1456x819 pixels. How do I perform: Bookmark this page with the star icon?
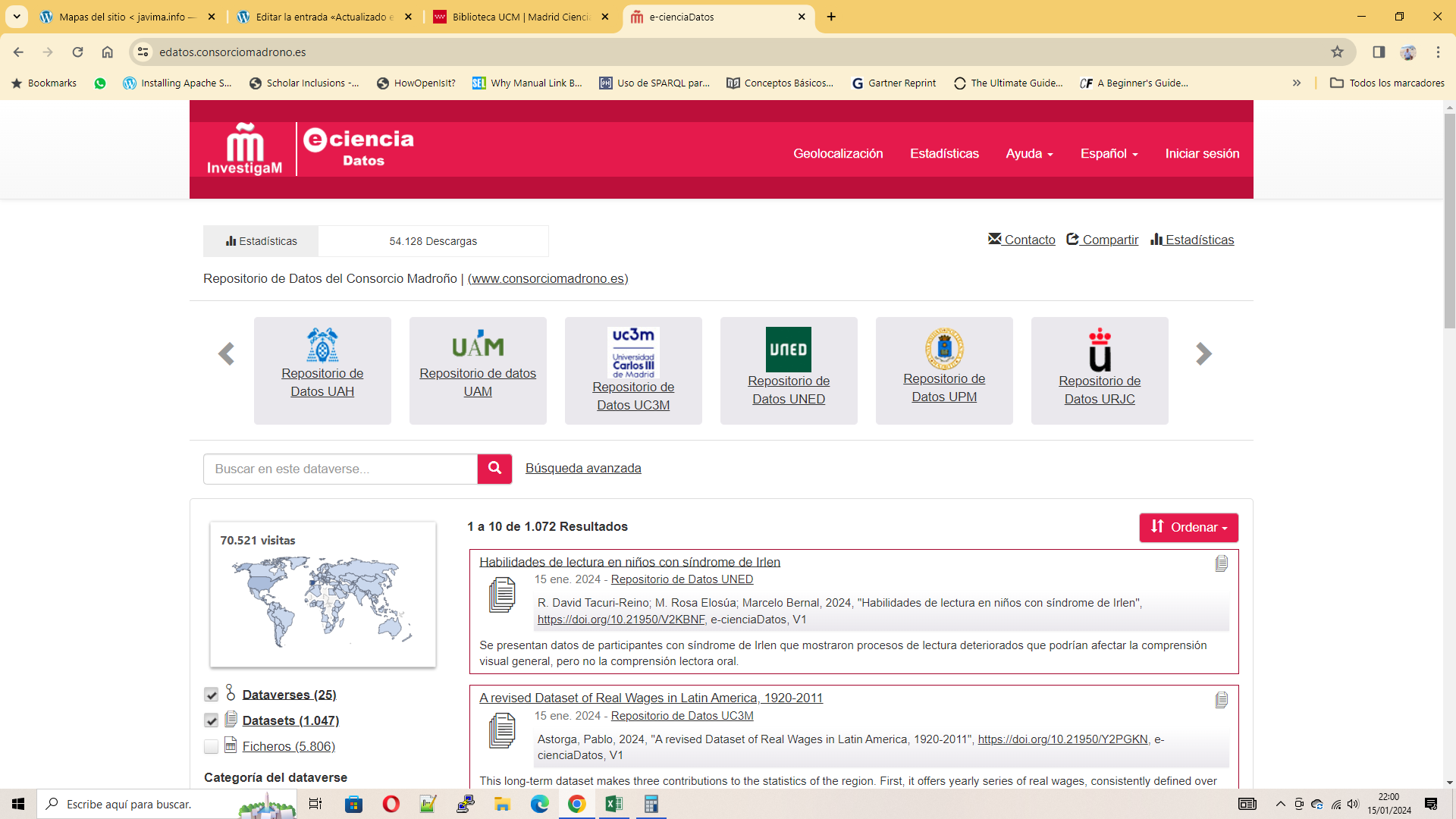click(x=1337, y=52)
